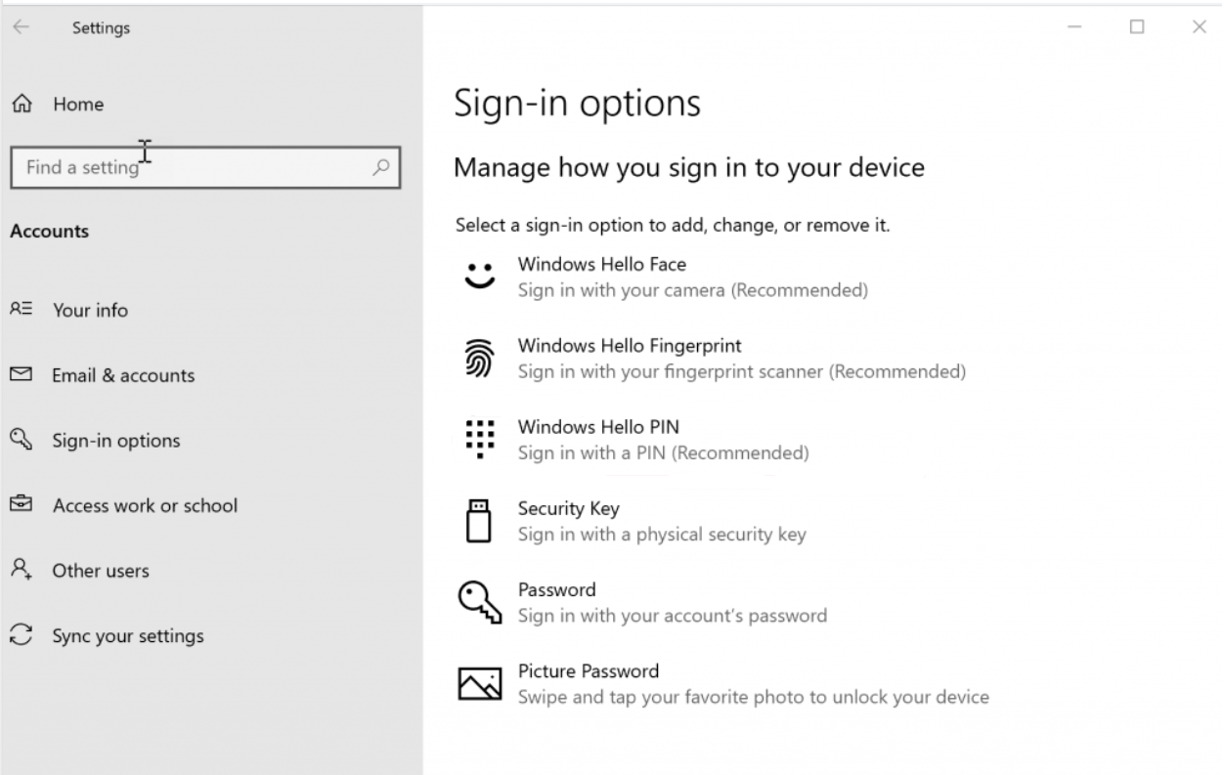Click the Security Key USB icon

point(480,519)
